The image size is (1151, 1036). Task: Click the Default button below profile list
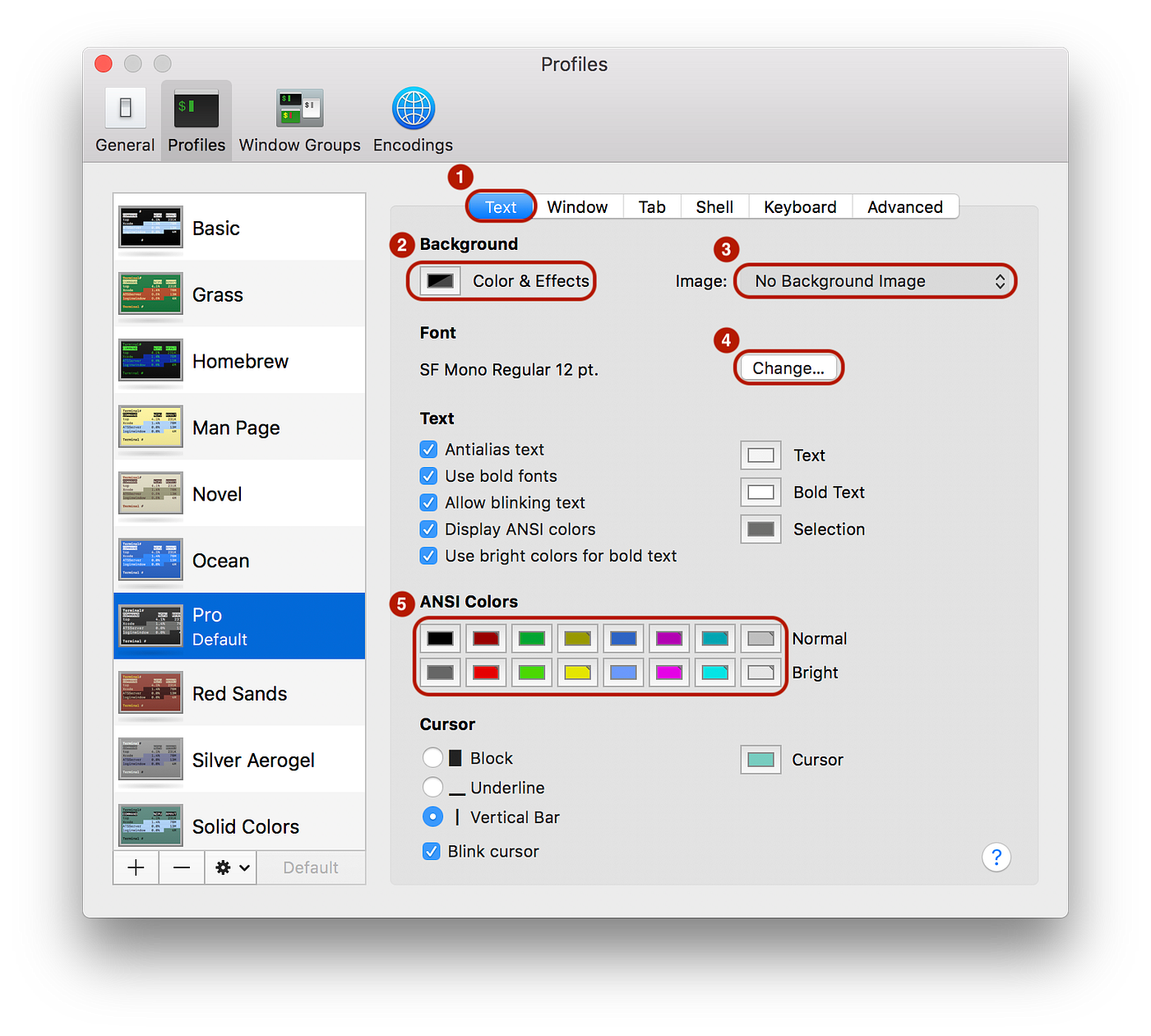[310, 867]
